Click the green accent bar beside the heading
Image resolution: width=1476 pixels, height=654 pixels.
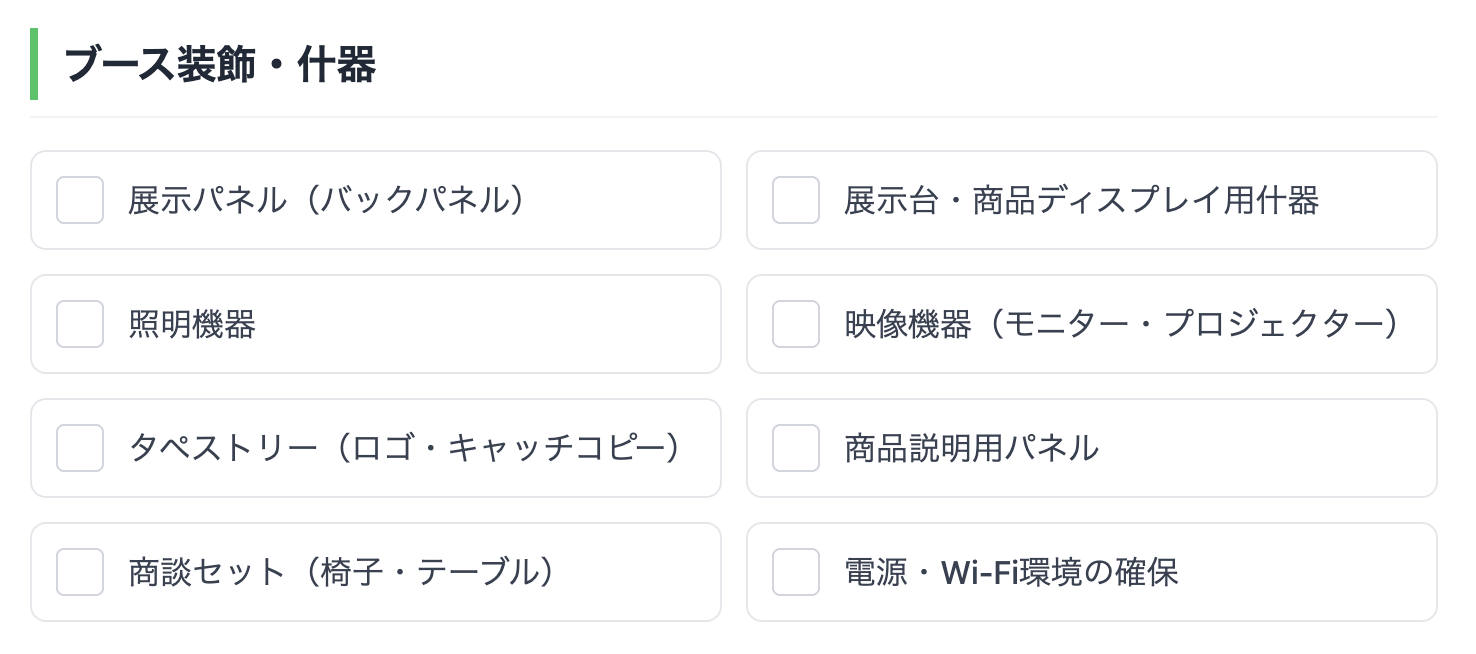(34, 64)
